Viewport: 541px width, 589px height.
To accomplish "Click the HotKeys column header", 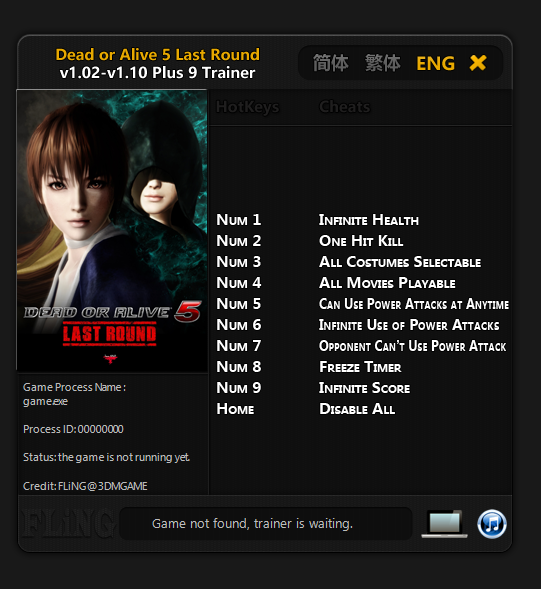I will pos(248,107).
